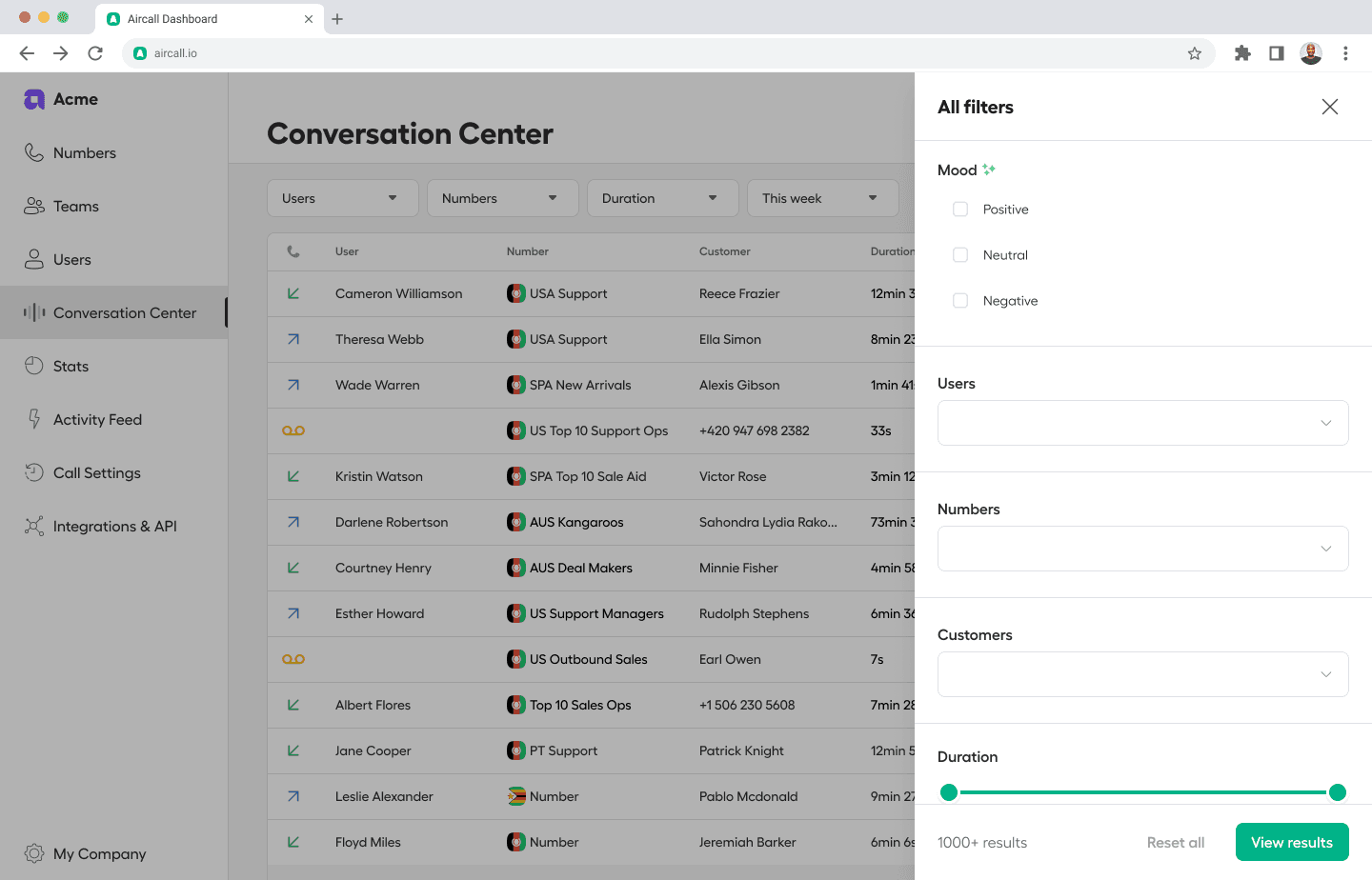This screenshot has height=880, width=1372.
Task: Click the Activity Feed lightning icon
Action: 34,419
